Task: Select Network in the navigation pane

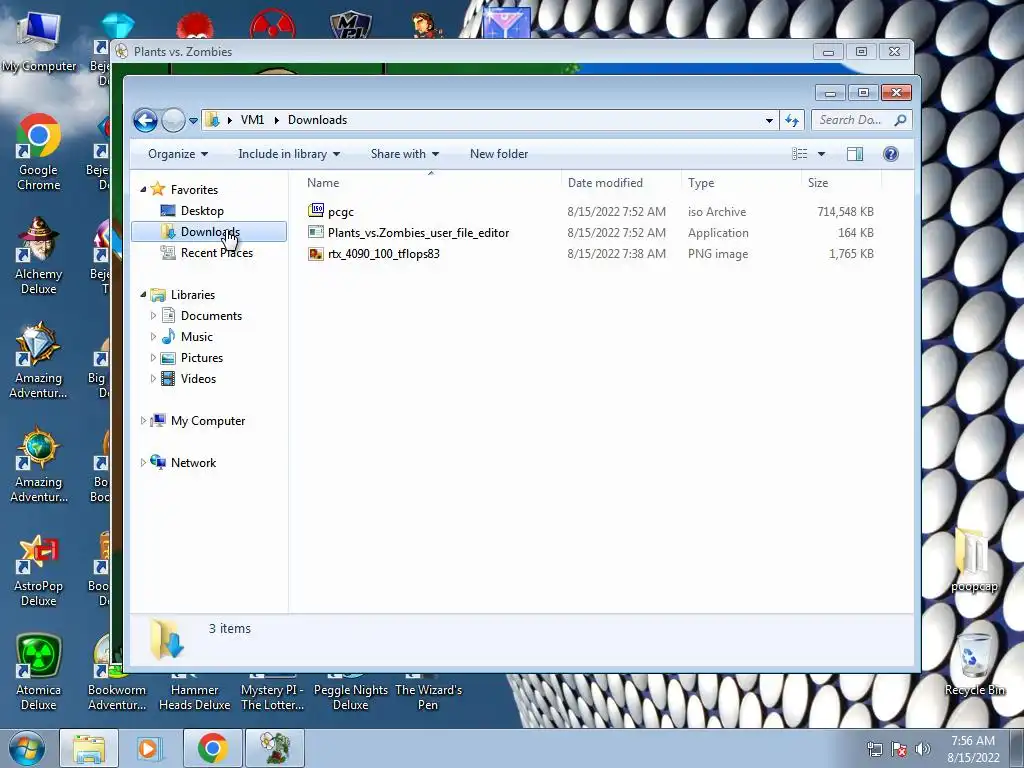Action: tap(193, 462)
